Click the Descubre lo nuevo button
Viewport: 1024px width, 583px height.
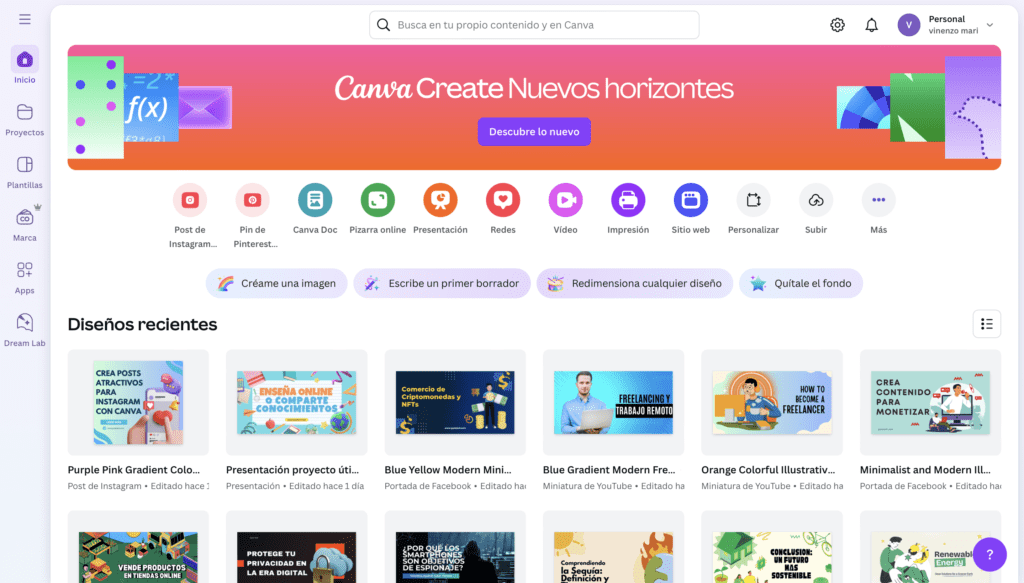click(x=534, y=132)
